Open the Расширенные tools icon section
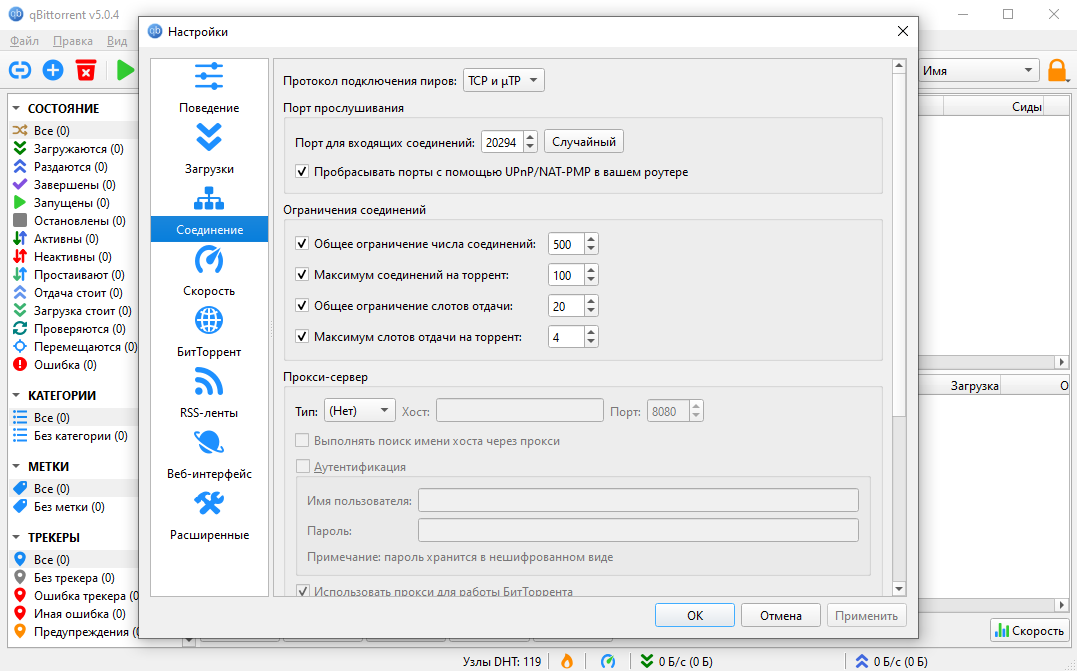 coord(209,504)
